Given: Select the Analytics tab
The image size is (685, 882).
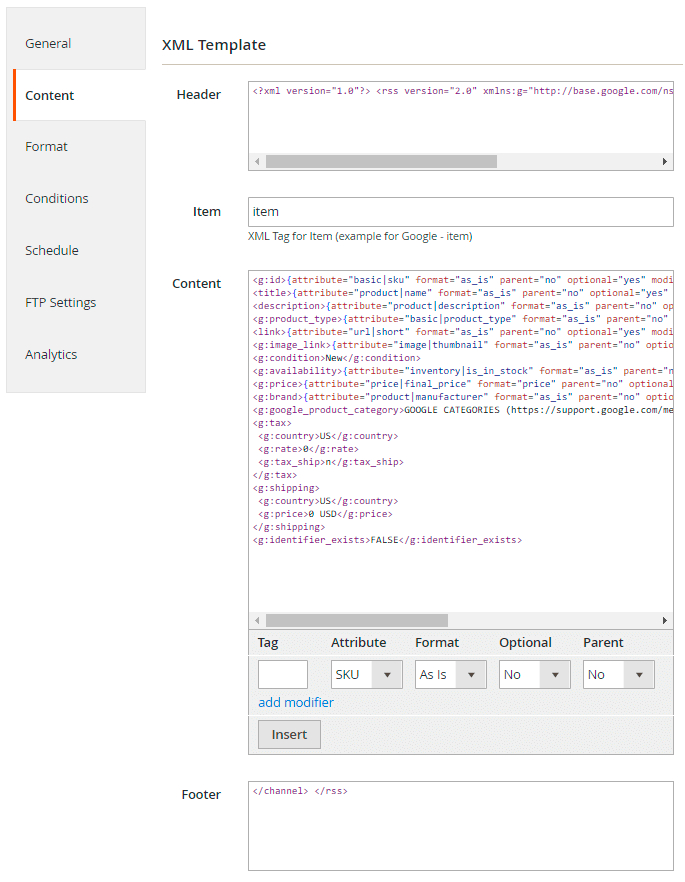Looking at the screenshot, I should (x=51, y=355).
